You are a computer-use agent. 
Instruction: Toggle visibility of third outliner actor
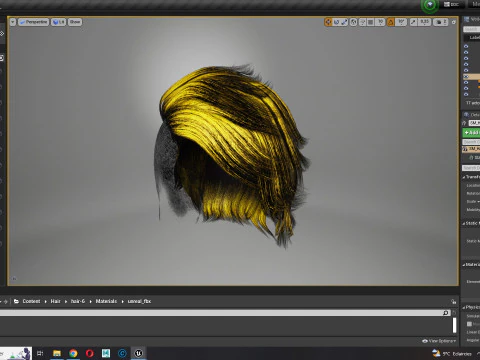466,58
